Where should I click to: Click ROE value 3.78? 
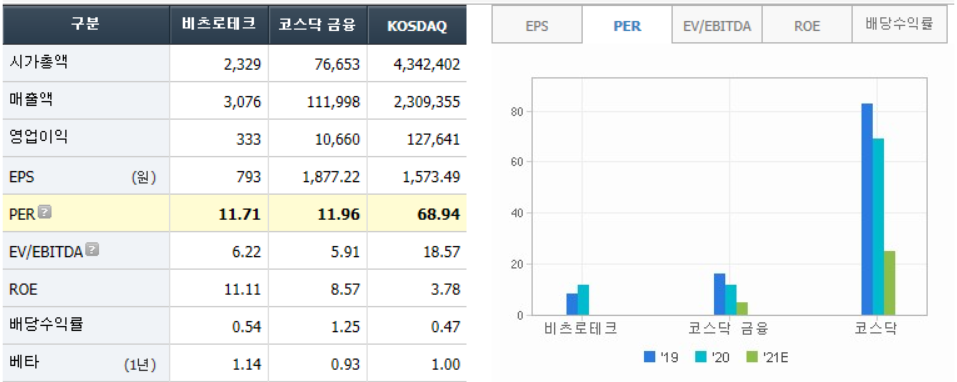pos(446,289)
